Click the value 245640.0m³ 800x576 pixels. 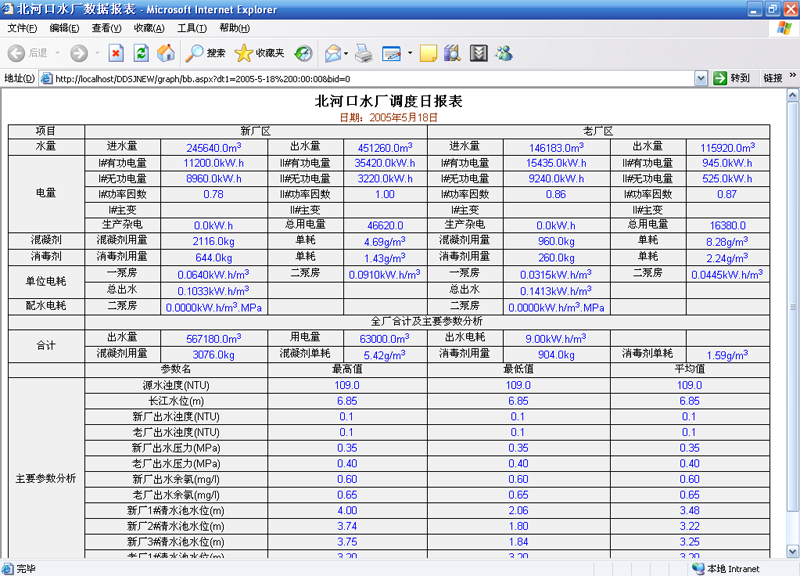214,147
